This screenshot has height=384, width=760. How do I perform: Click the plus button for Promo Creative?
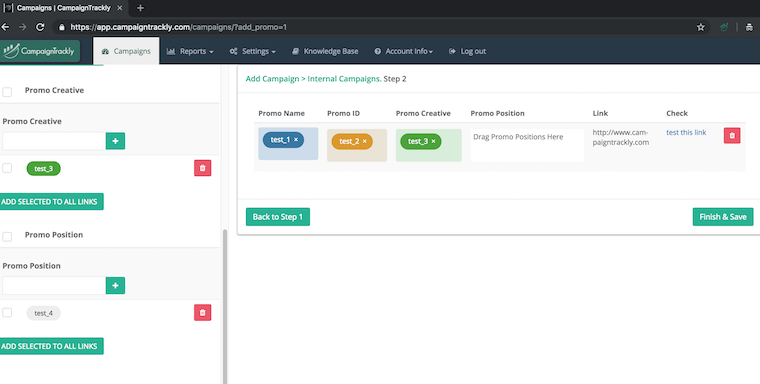tap(115, 141)
